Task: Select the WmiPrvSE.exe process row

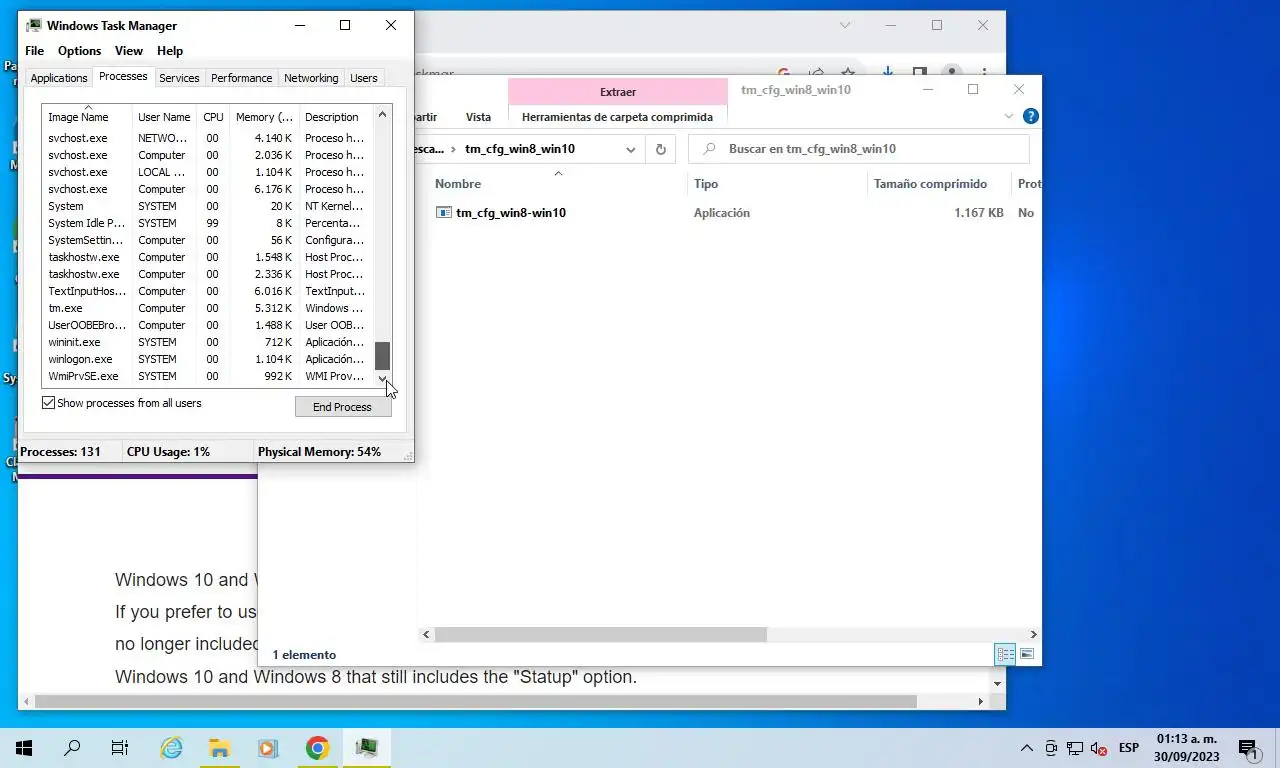Action: [x=207, y=376]
